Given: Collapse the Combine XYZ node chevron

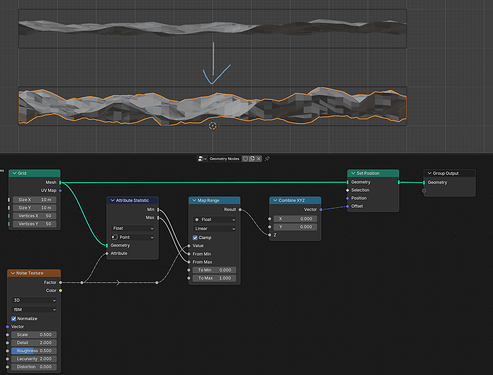Looking at the screenshot, I should 275,200.
